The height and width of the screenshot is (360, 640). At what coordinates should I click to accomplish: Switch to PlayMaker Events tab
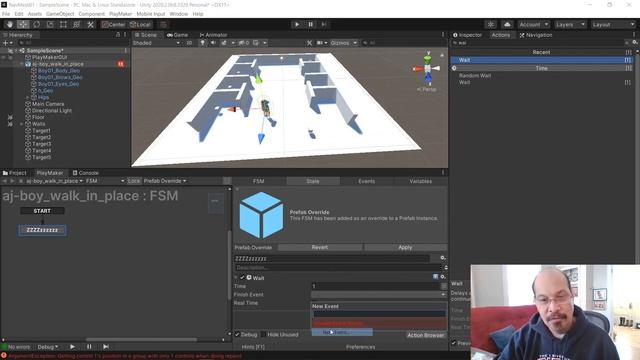point(367,181)
